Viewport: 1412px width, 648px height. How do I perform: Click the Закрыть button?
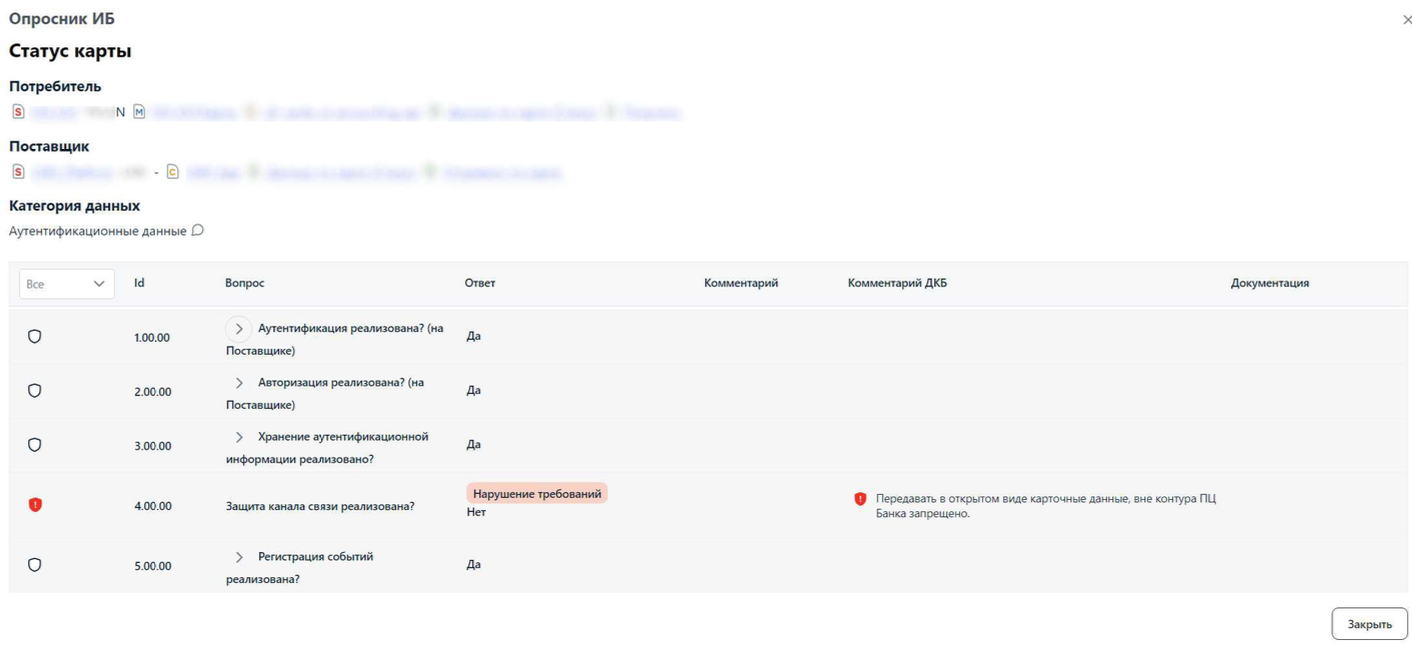tap(1369, 624)
